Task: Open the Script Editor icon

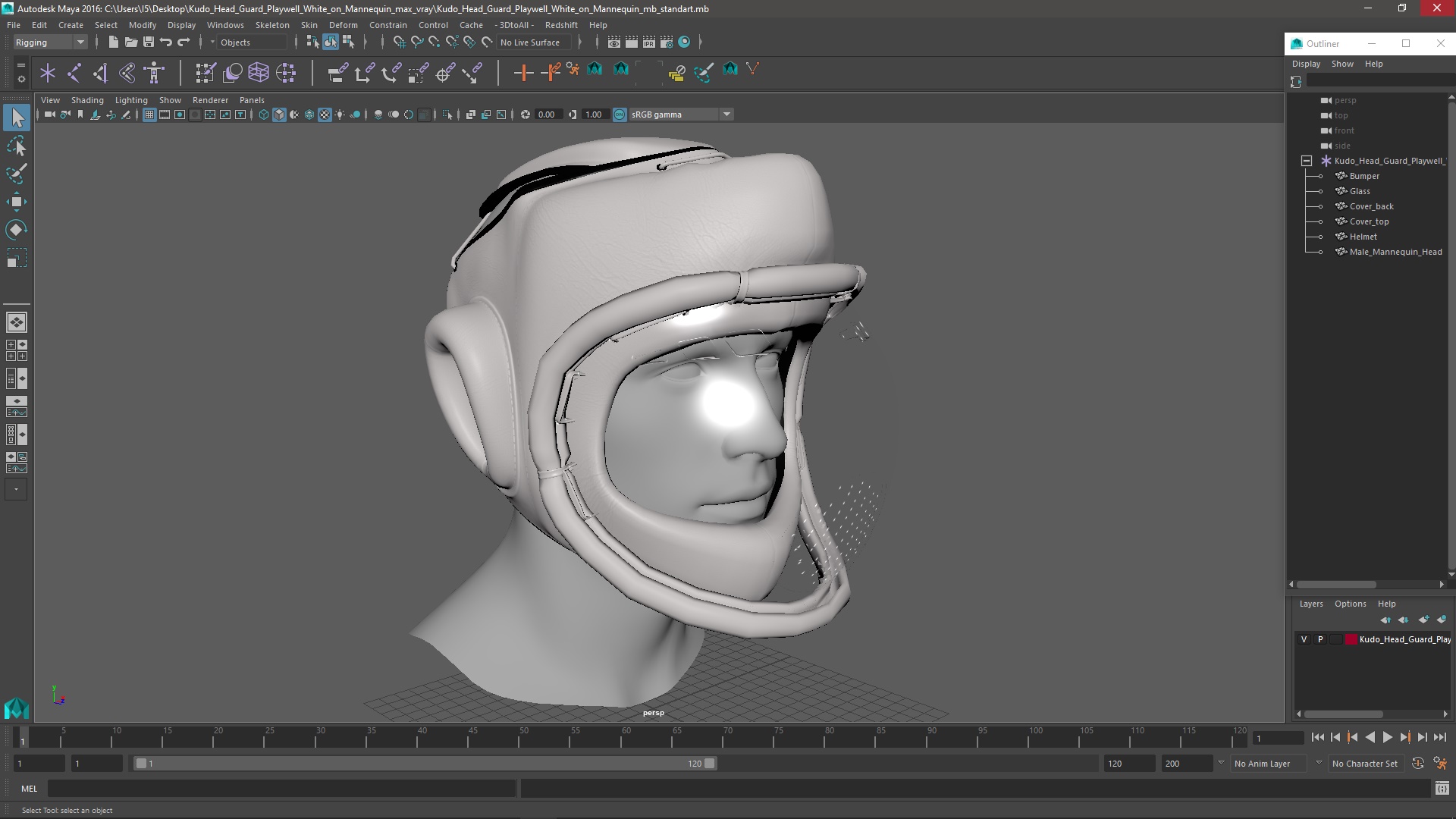Action: pyautogui.click(x=1442, y=789)
